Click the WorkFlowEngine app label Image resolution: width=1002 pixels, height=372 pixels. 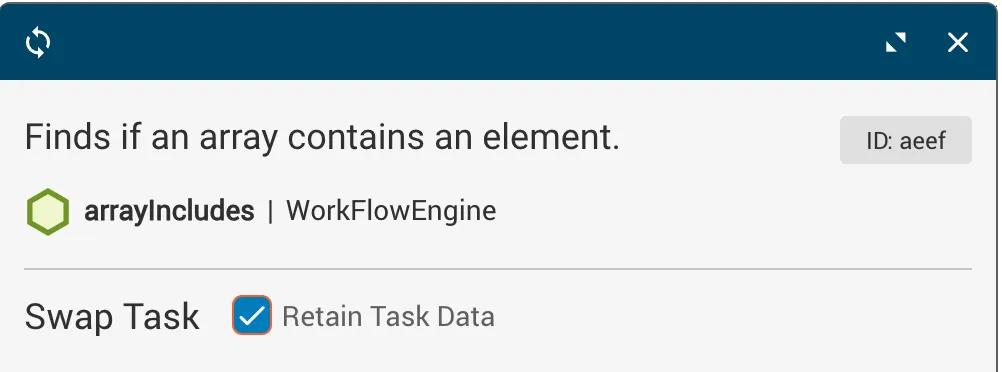pyautogui.click(x=391, y=211)
